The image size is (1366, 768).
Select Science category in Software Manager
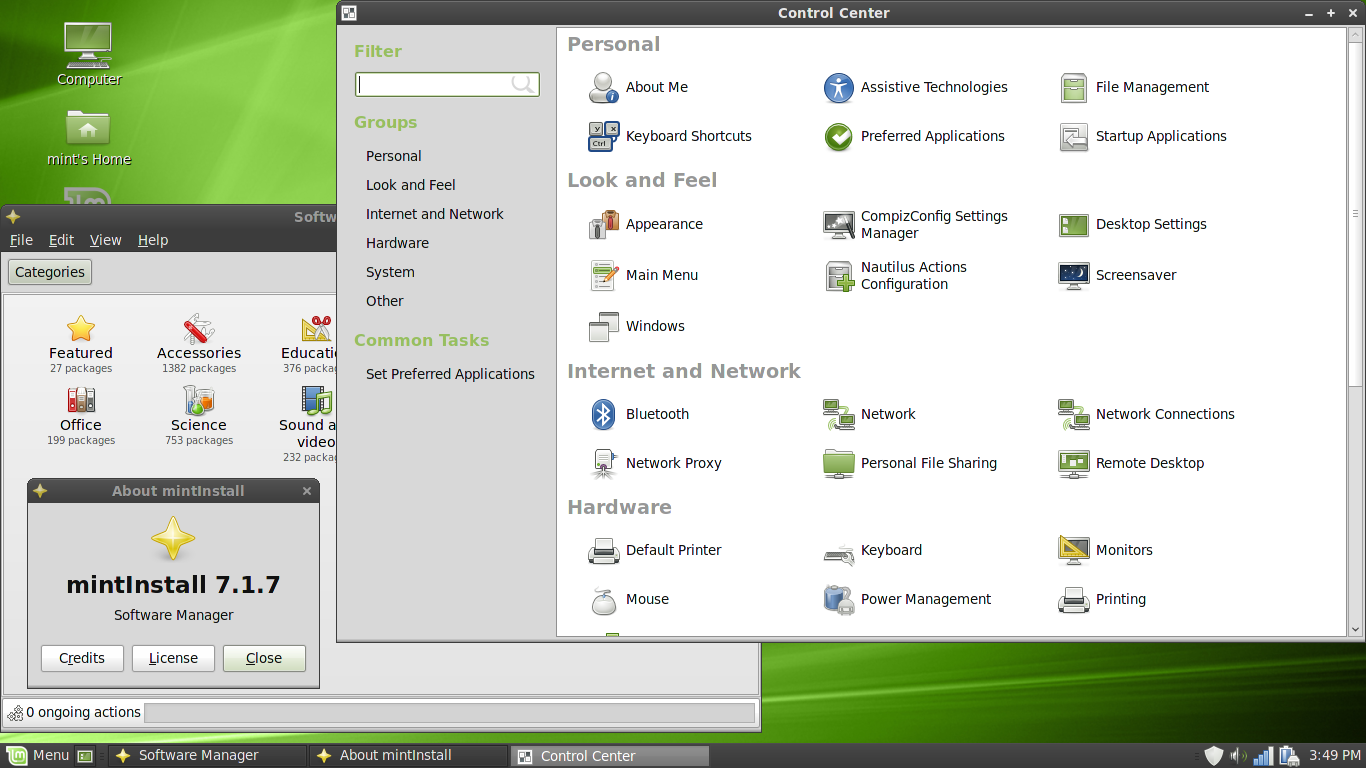(x=199, y=415)
